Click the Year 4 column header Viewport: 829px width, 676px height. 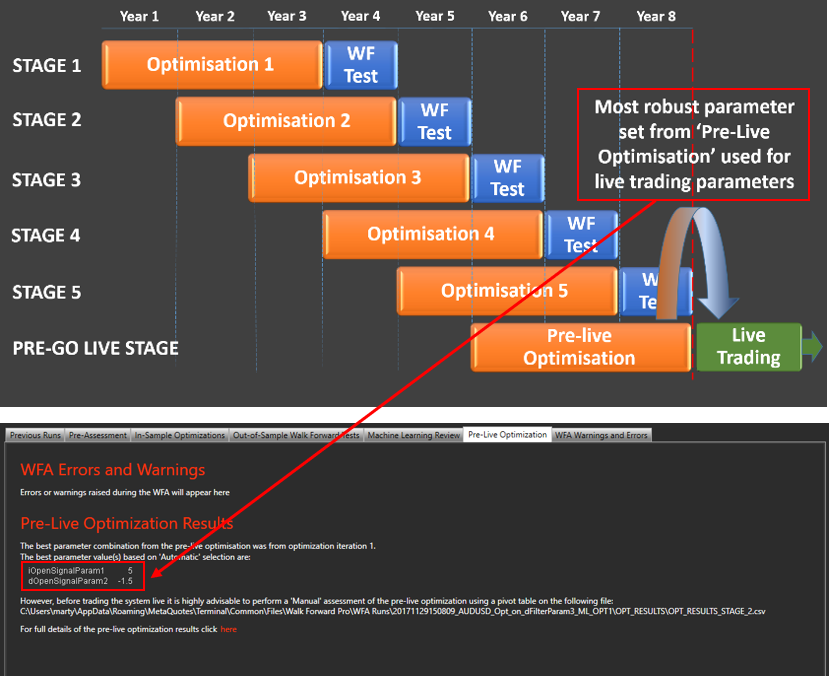pyautogui.click(x=361, y=16)
